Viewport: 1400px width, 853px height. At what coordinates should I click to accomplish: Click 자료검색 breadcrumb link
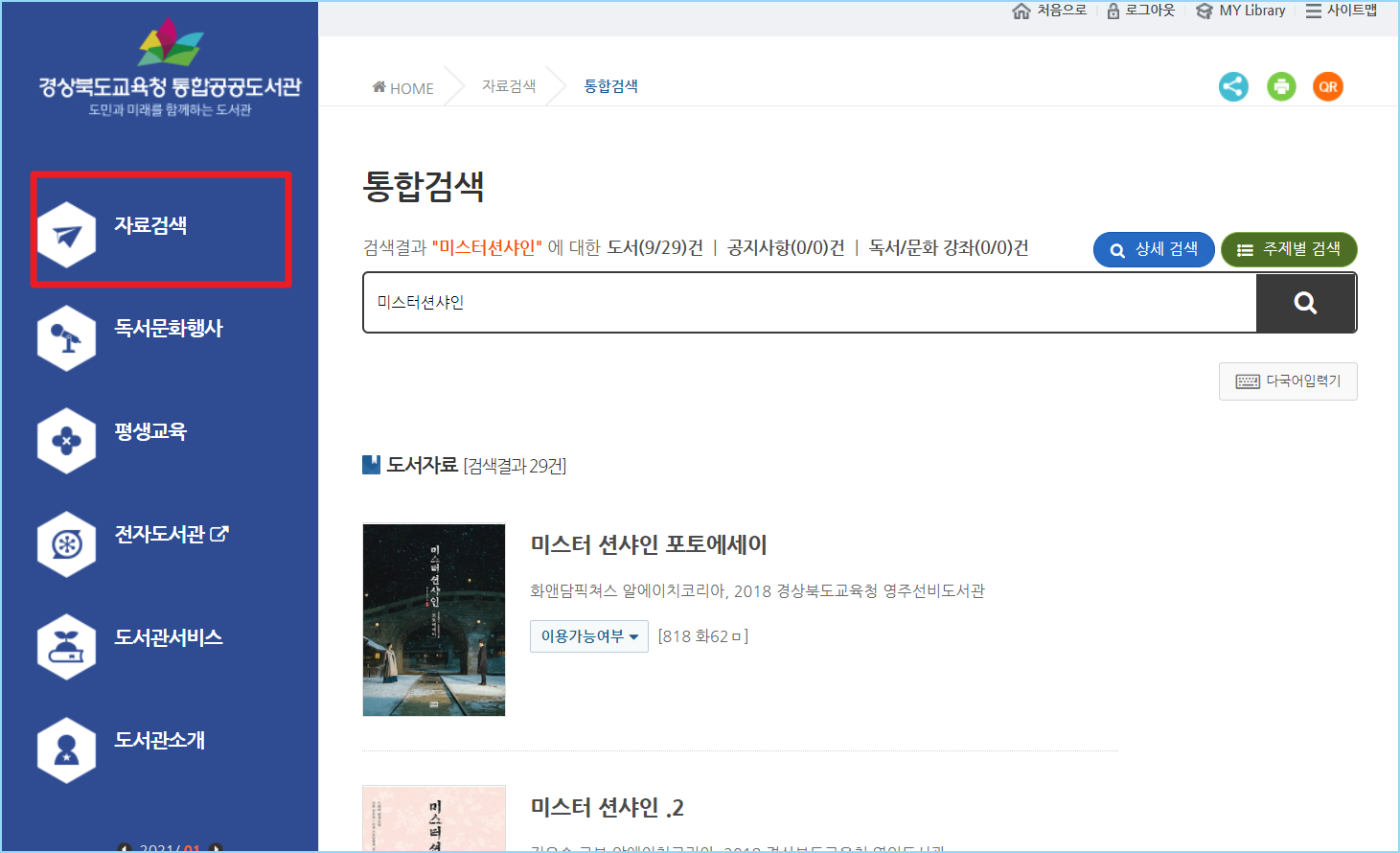click(509, 86)
